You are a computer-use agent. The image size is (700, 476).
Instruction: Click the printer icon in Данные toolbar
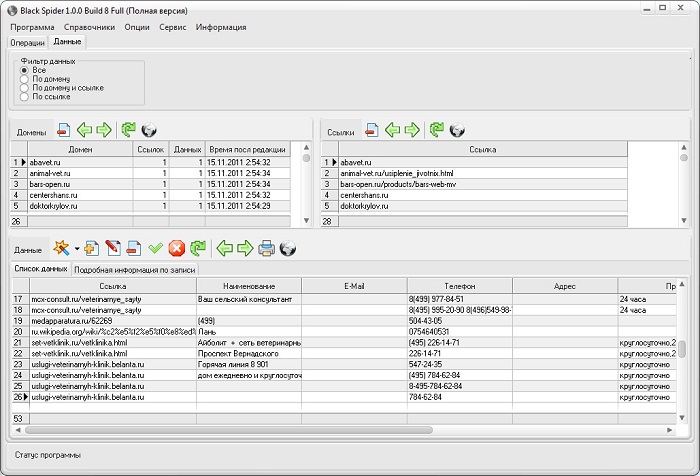pyautogui.click(x=266, y=248)
